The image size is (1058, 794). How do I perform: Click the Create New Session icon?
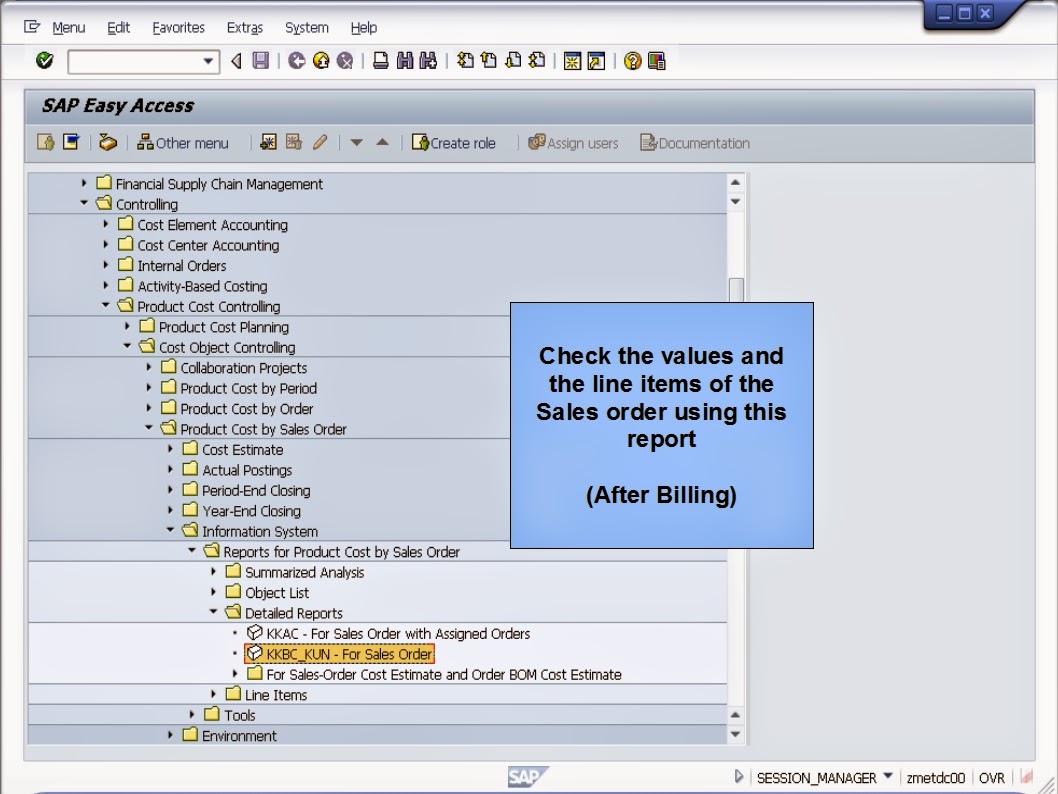point(572,61)
